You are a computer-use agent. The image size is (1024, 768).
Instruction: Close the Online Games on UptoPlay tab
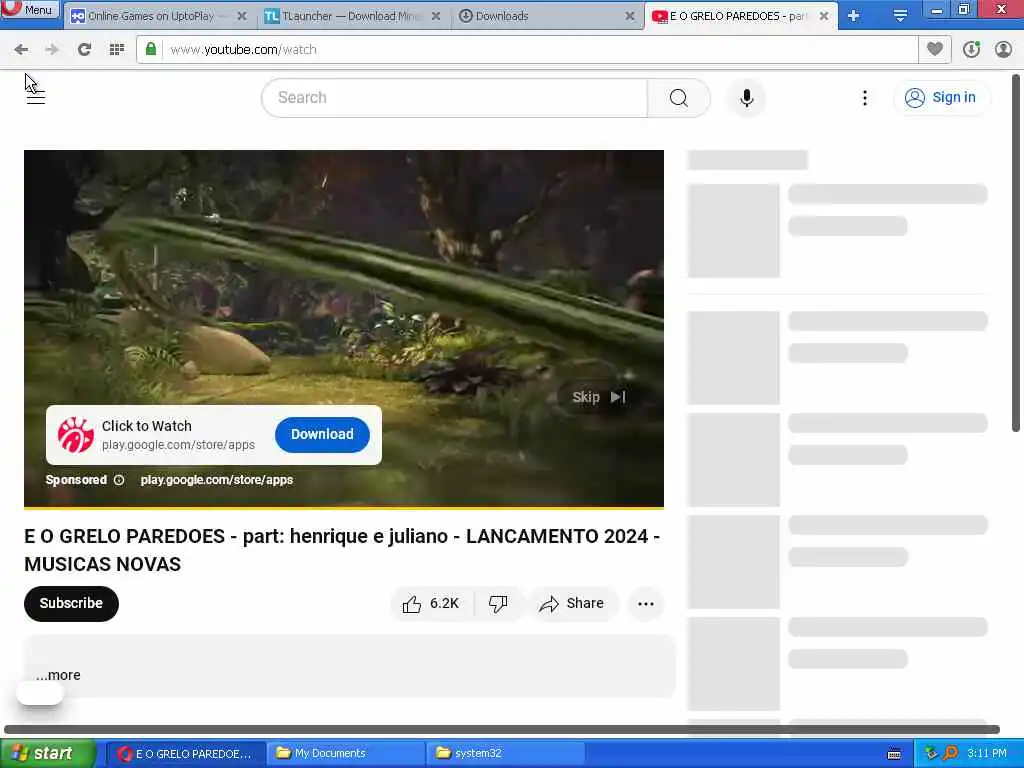pos(242,16)
